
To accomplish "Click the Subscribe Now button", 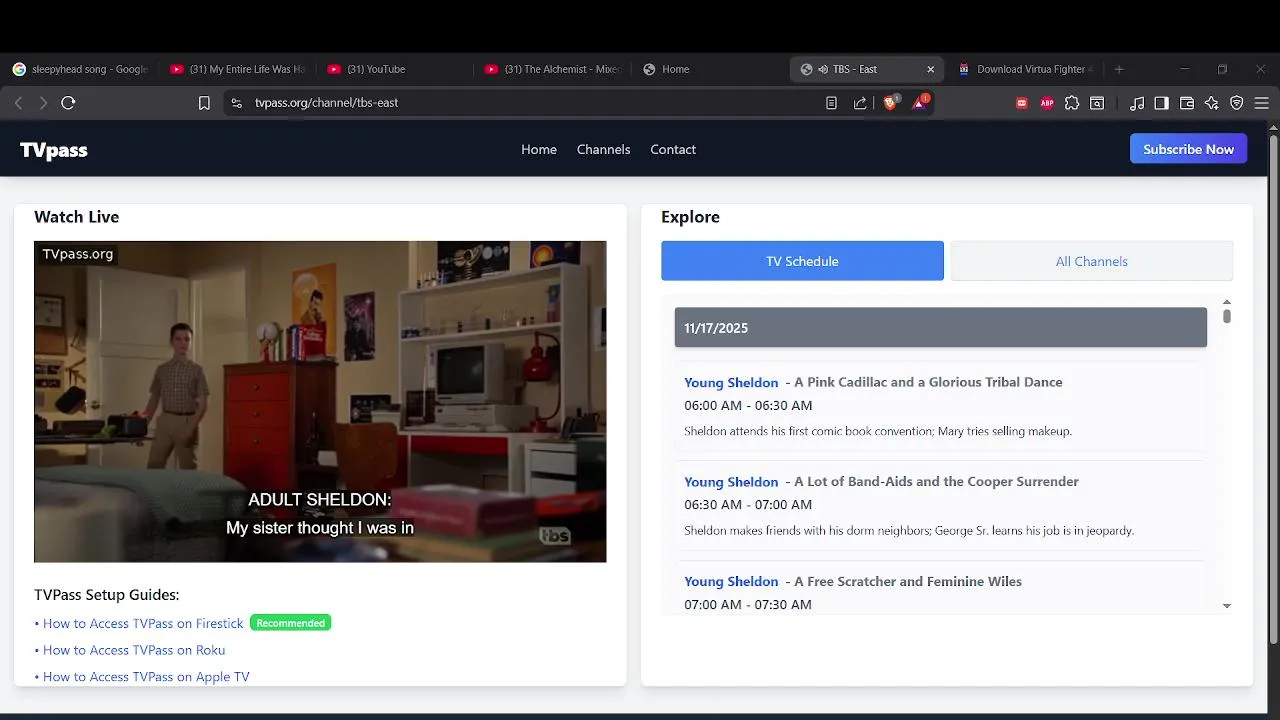I will click(1188, 149).
